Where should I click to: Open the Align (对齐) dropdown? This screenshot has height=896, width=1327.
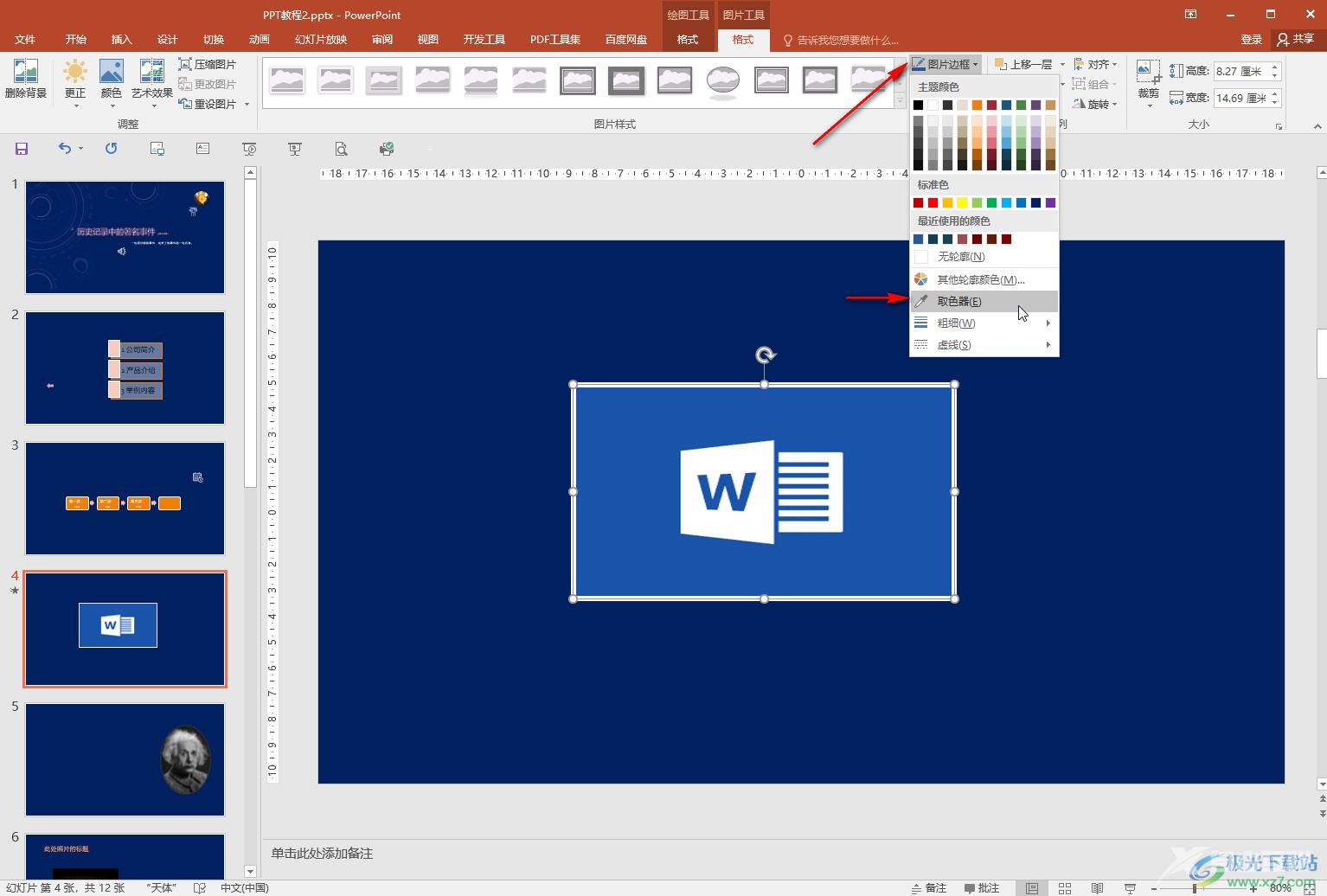[x=1096, y=64]
